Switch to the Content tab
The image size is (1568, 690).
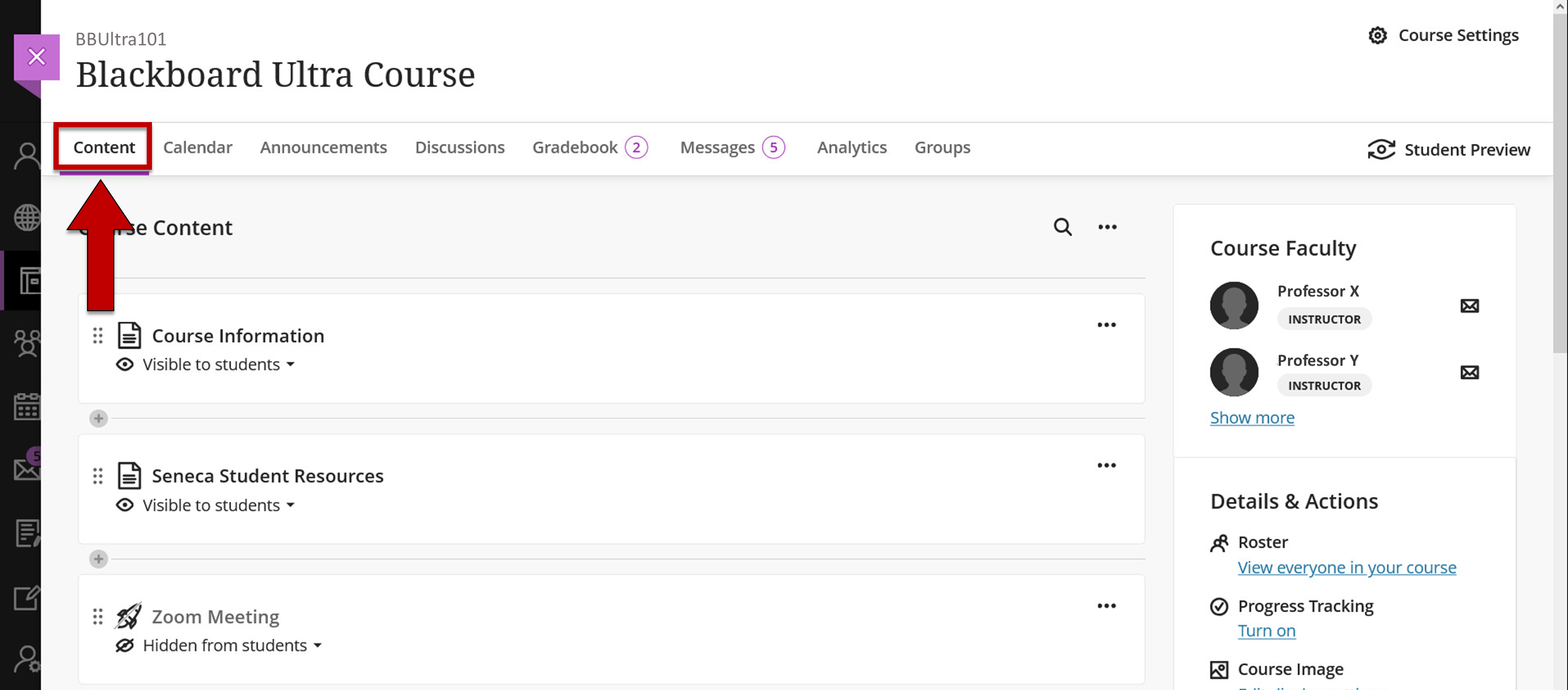[104, 147]
